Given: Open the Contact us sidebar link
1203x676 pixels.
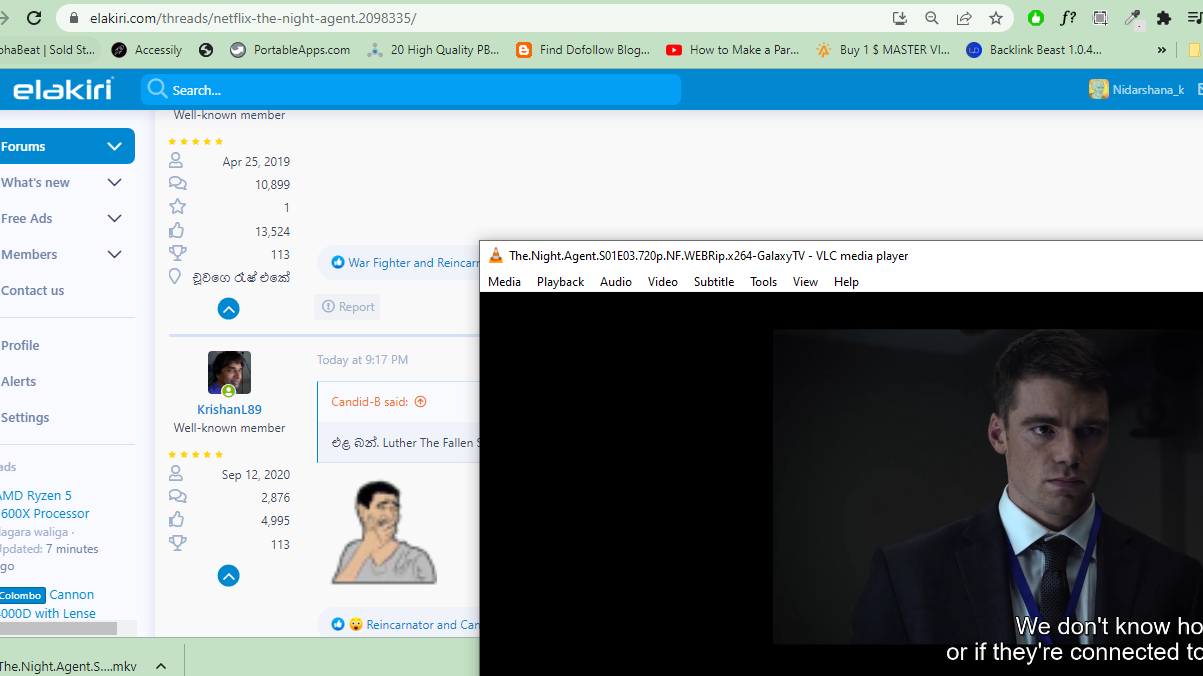Looking at the screenshot, I should coord(32,290).
